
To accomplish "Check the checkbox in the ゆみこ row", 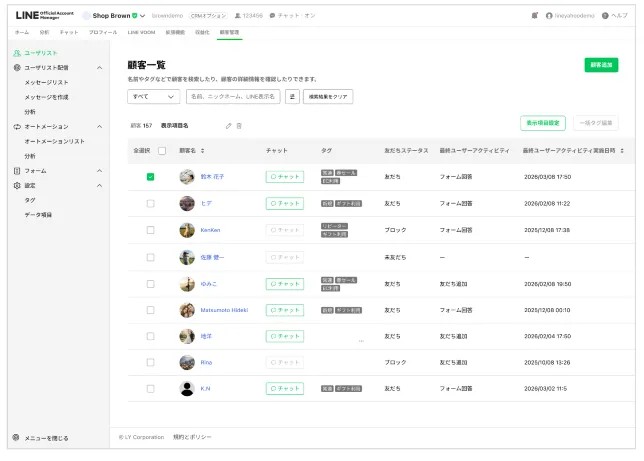I will 150,284.
